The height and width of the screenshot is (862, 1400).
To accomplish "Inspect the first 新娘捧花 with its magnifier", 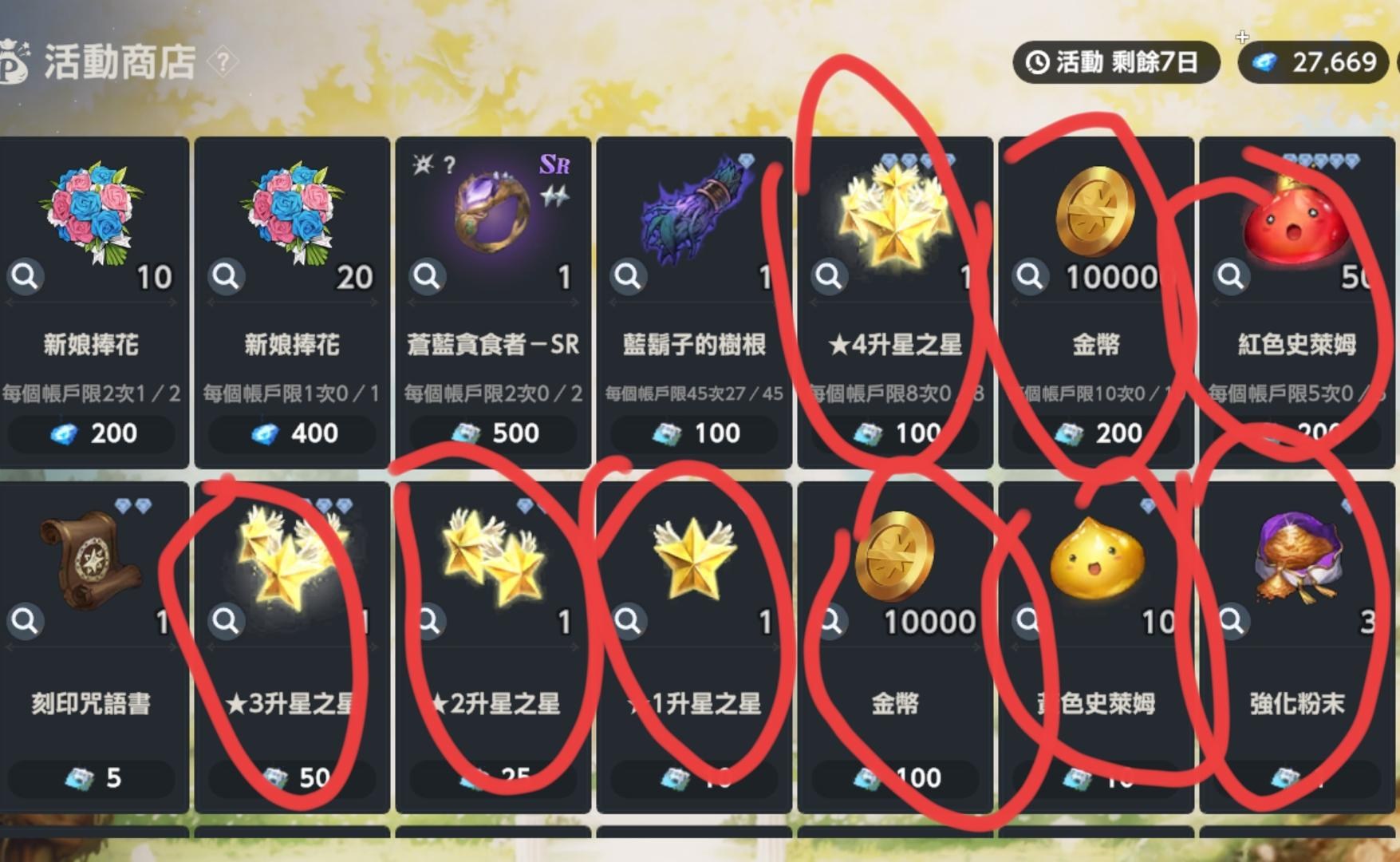I will coord(25,276).
